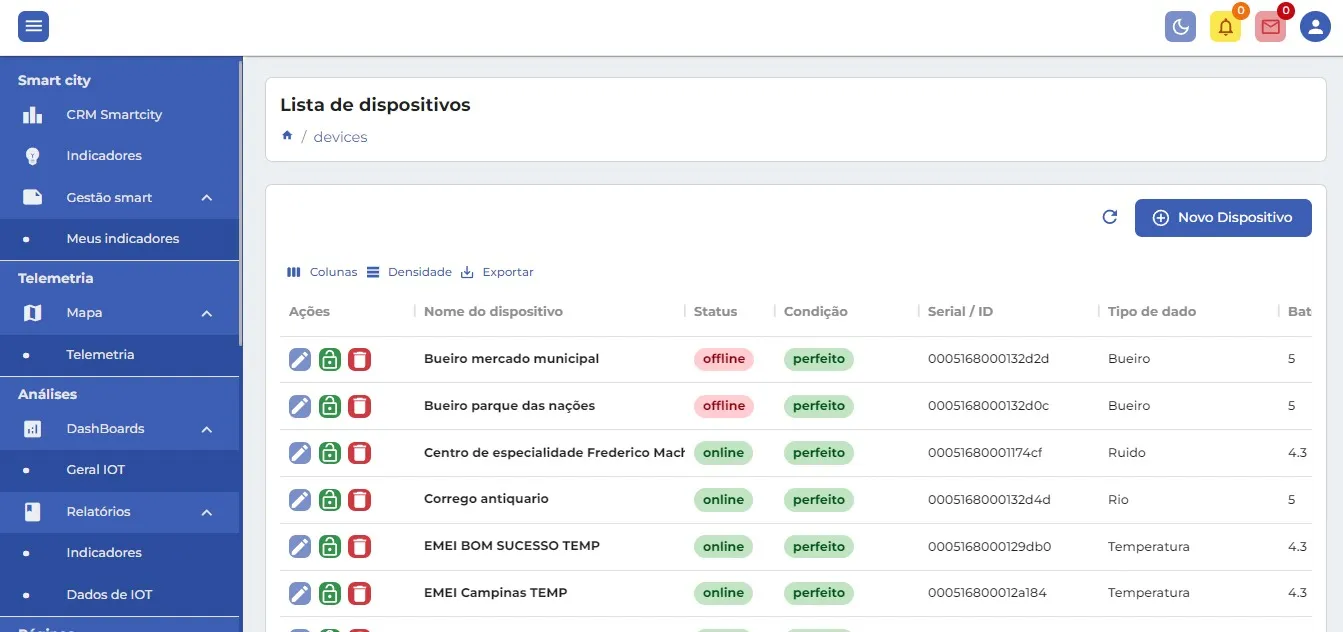Image resolution: width=1343 pixels, height=632 pixels.
Task: Click the refresh device list icon
Action: pos(1109,217)
